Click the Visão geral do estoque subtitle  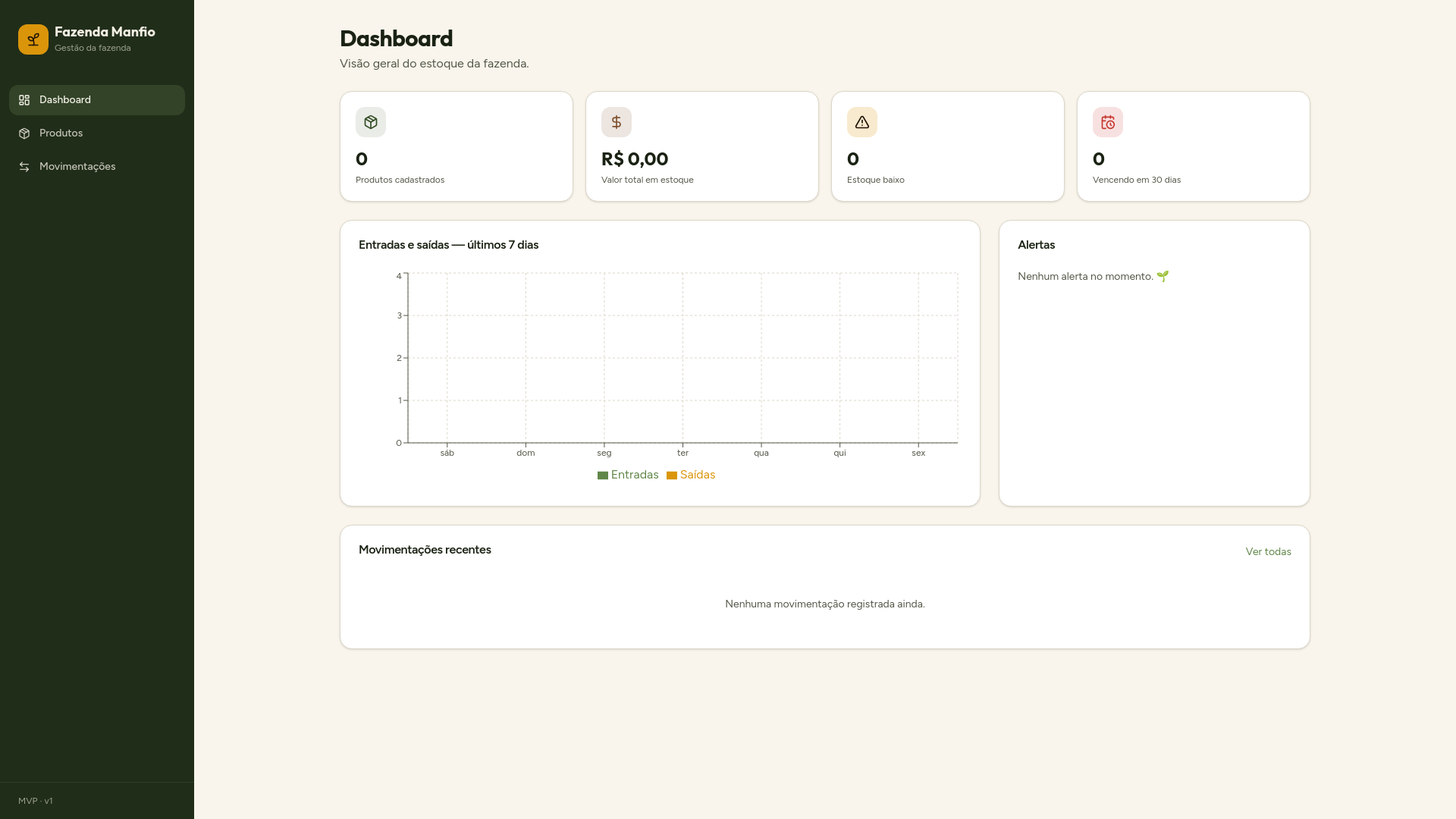pos(434,64)
